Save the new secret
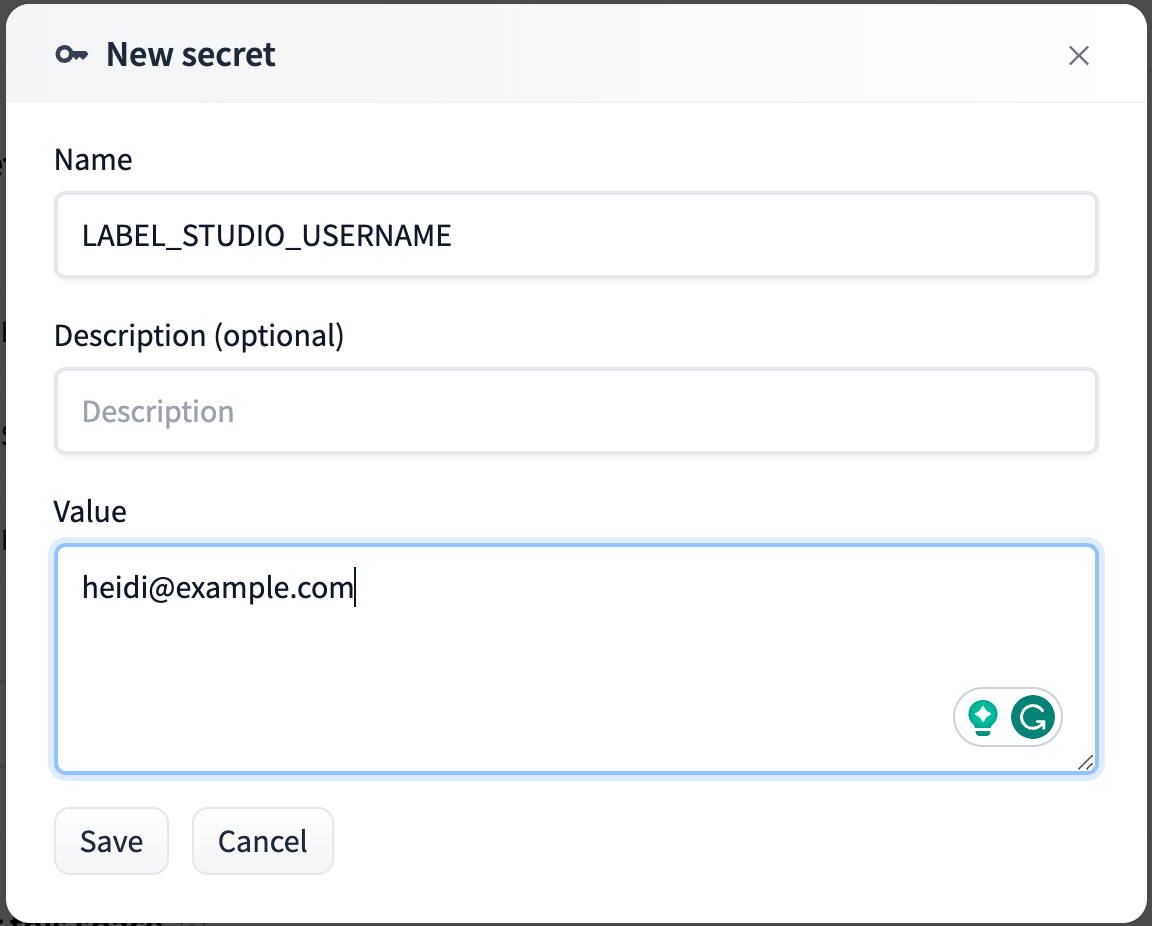Viewport: 1152px width, 926px height. (111, 841)
